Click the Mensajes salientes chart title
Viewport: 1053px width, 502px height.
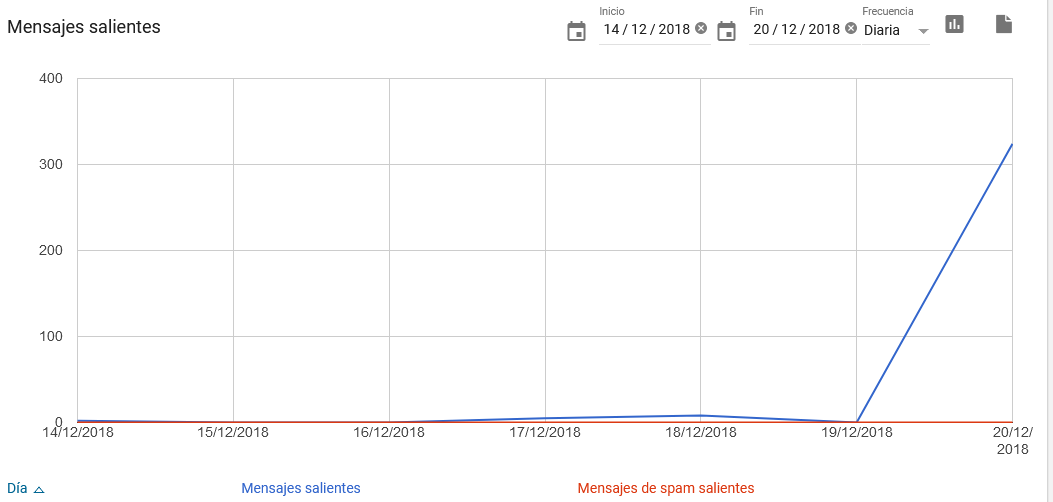pyautogui.click(x=84, y=27)
